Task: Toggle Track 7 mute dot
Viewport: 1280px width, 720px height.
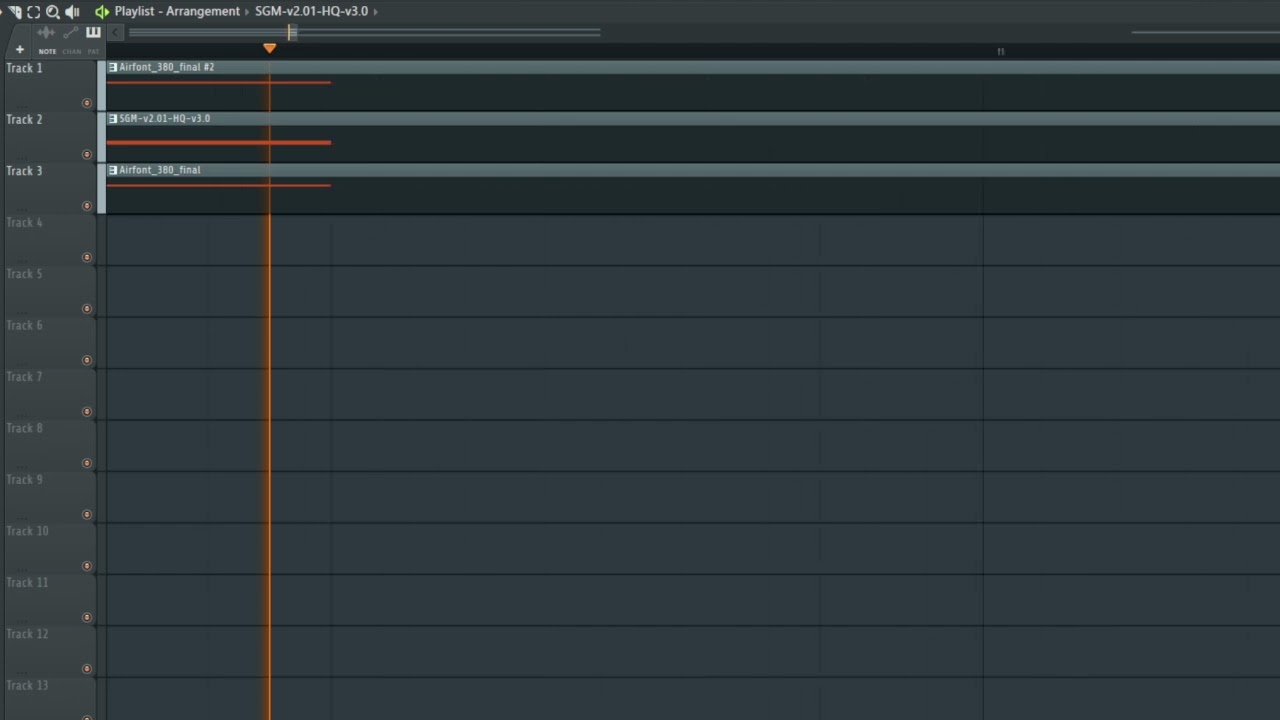Action: coord(87,412)
